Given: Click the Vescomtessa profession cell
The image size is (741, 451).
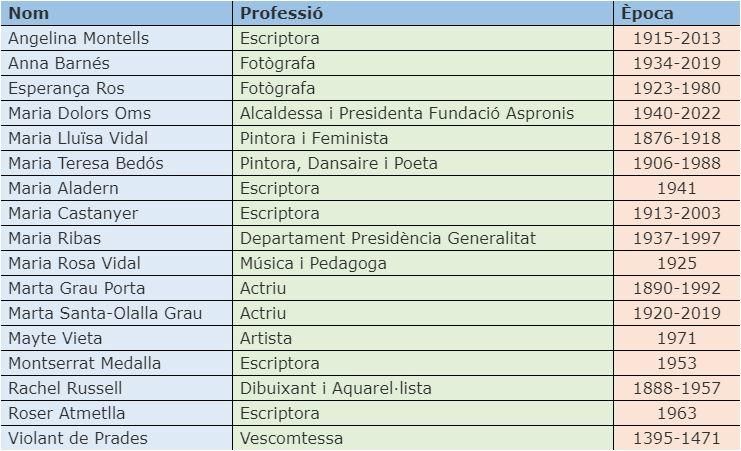Looking at the screenshot, I should click(x=423, y=438).
